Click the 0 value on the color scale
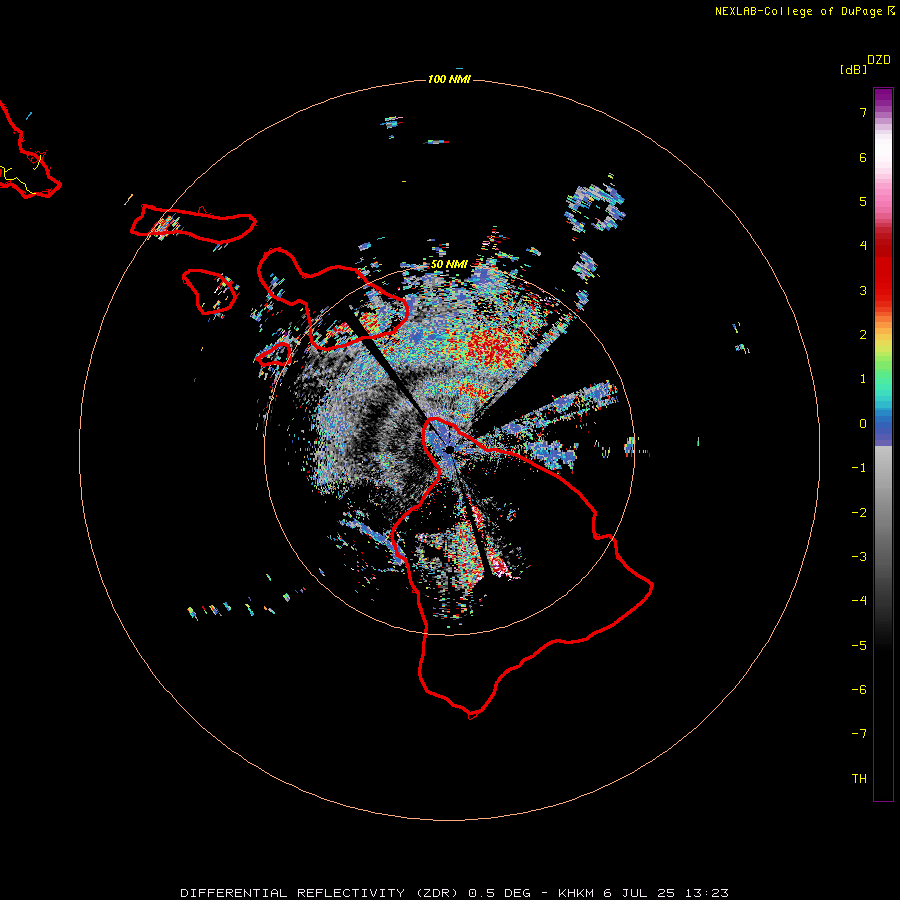900x900 pixels. tap(863, 424)
